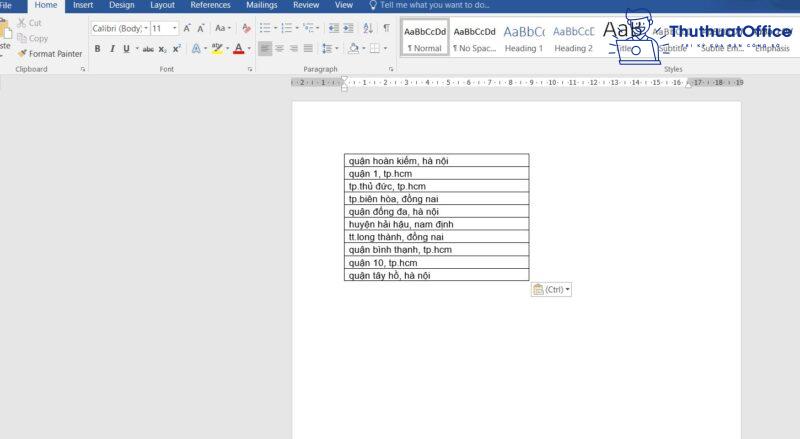
Task: Toggle italic formatting
Action: (x=112, y=49)
